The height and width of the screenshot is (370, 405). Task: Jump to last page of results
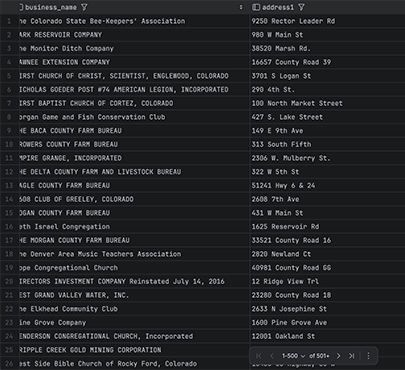point(351,356)
